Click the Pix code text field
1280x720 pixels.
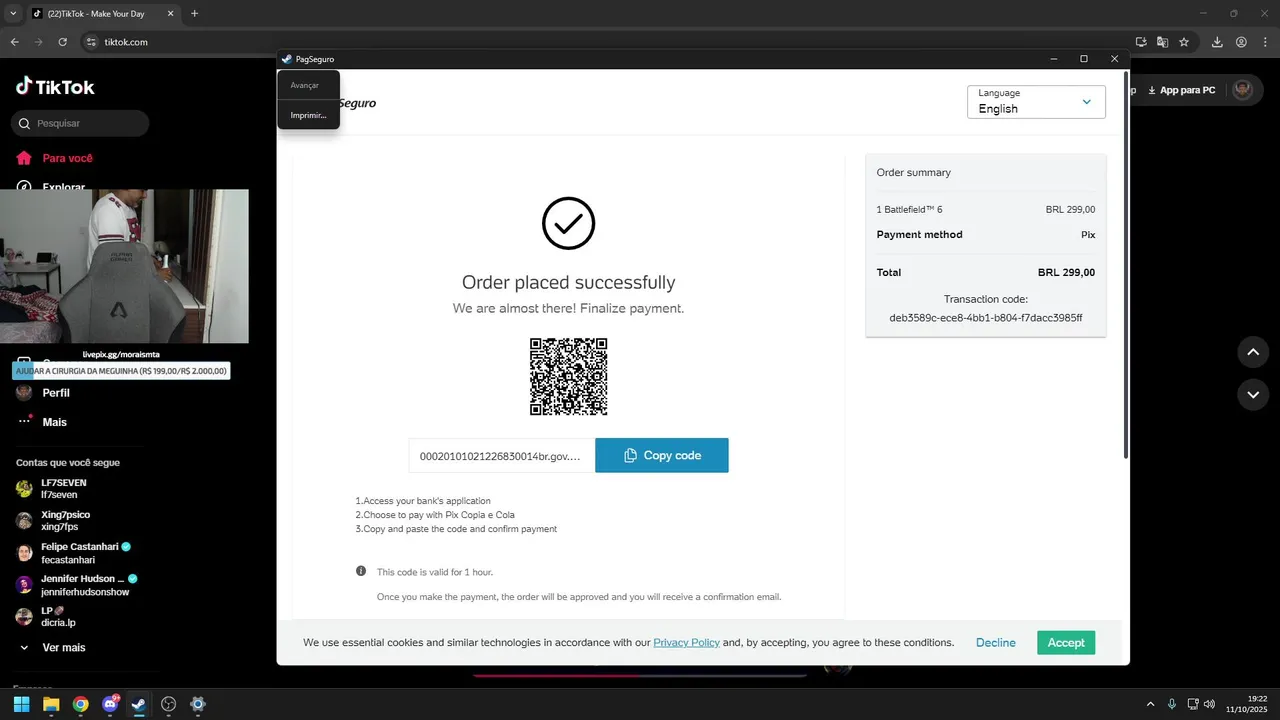(x=501, y=455)
